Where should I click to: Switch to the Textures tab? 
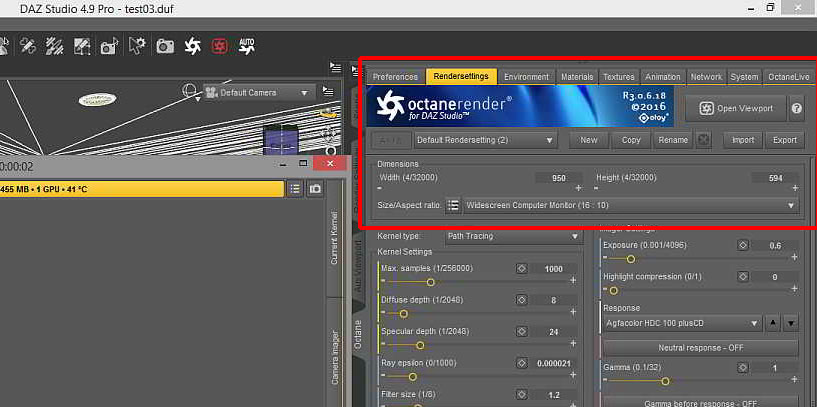(x=618, y=77)
